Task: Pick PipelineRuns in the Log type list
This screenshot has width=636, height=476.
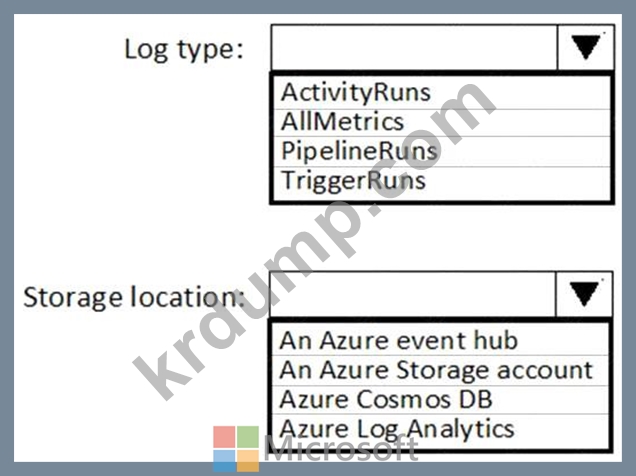Action: click(442, 152)
